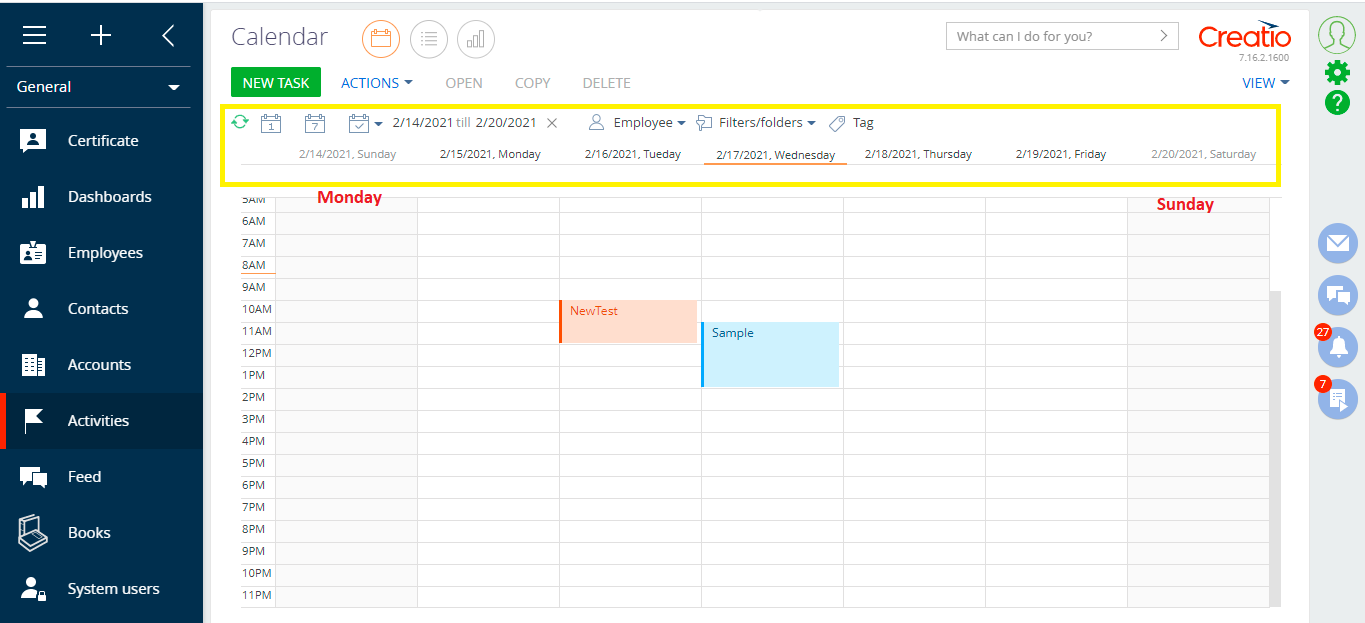Viewport: 1365px width, 623px height.
Task: Click the Creatio logo
Action: coord(1245,36)
